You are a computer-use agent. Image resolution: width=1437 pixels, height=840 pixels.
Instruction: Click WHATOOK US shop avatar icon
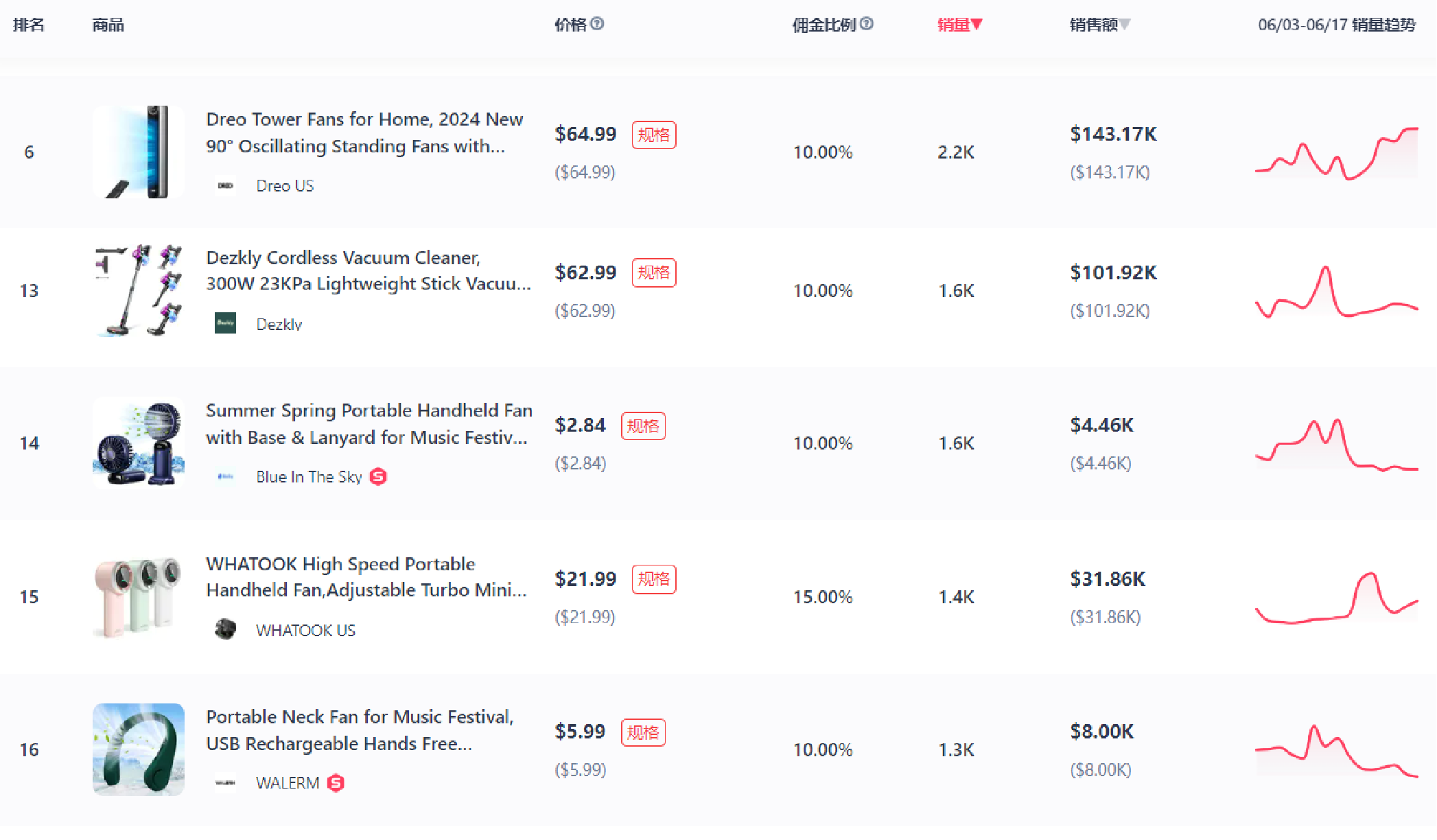[x=225, y=629]
